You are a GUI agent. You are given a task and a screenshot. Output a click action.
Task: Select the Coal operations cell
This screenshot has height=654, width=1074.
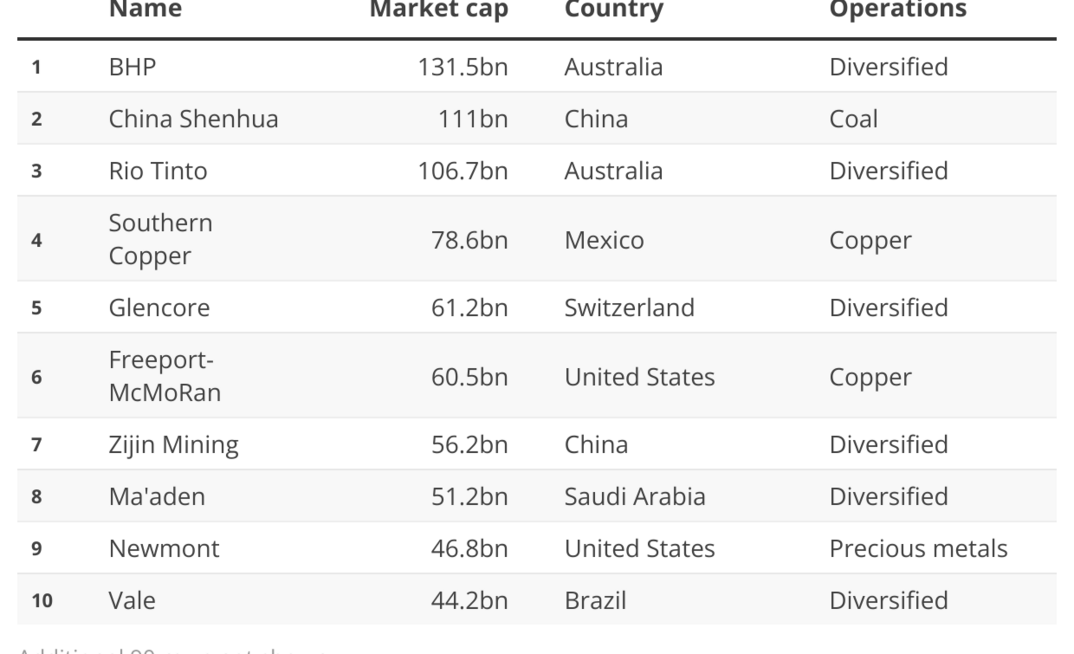coord(853,119)
